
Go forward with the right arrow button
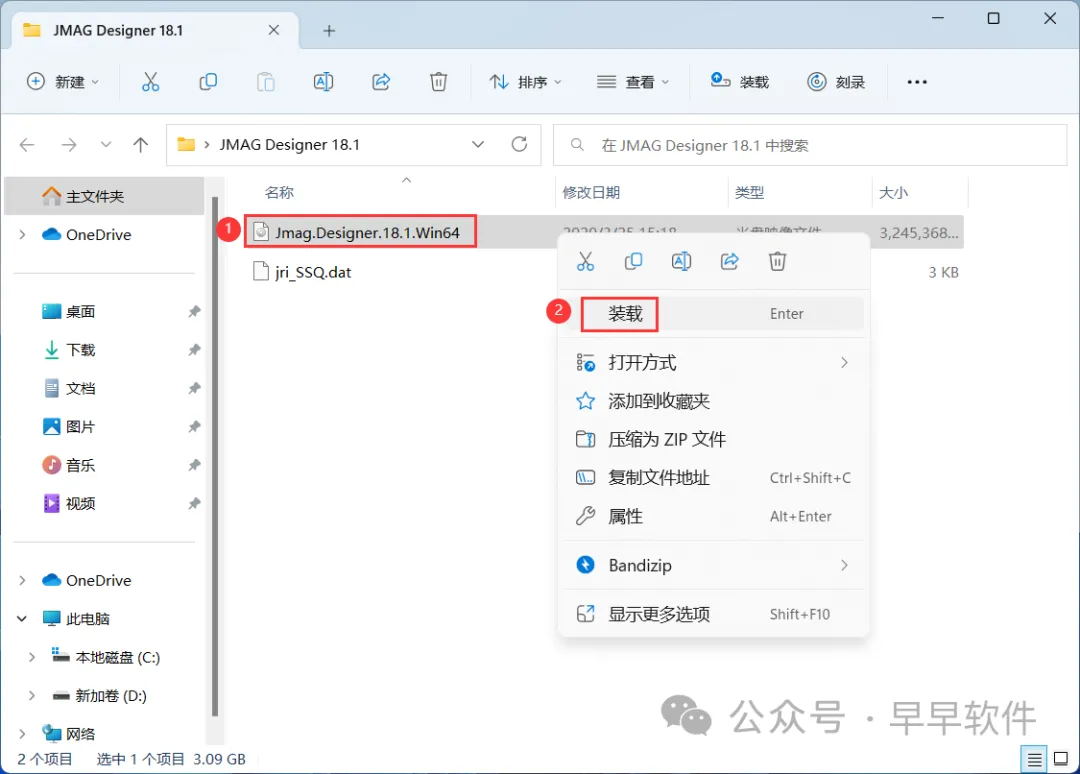[69, 145]
